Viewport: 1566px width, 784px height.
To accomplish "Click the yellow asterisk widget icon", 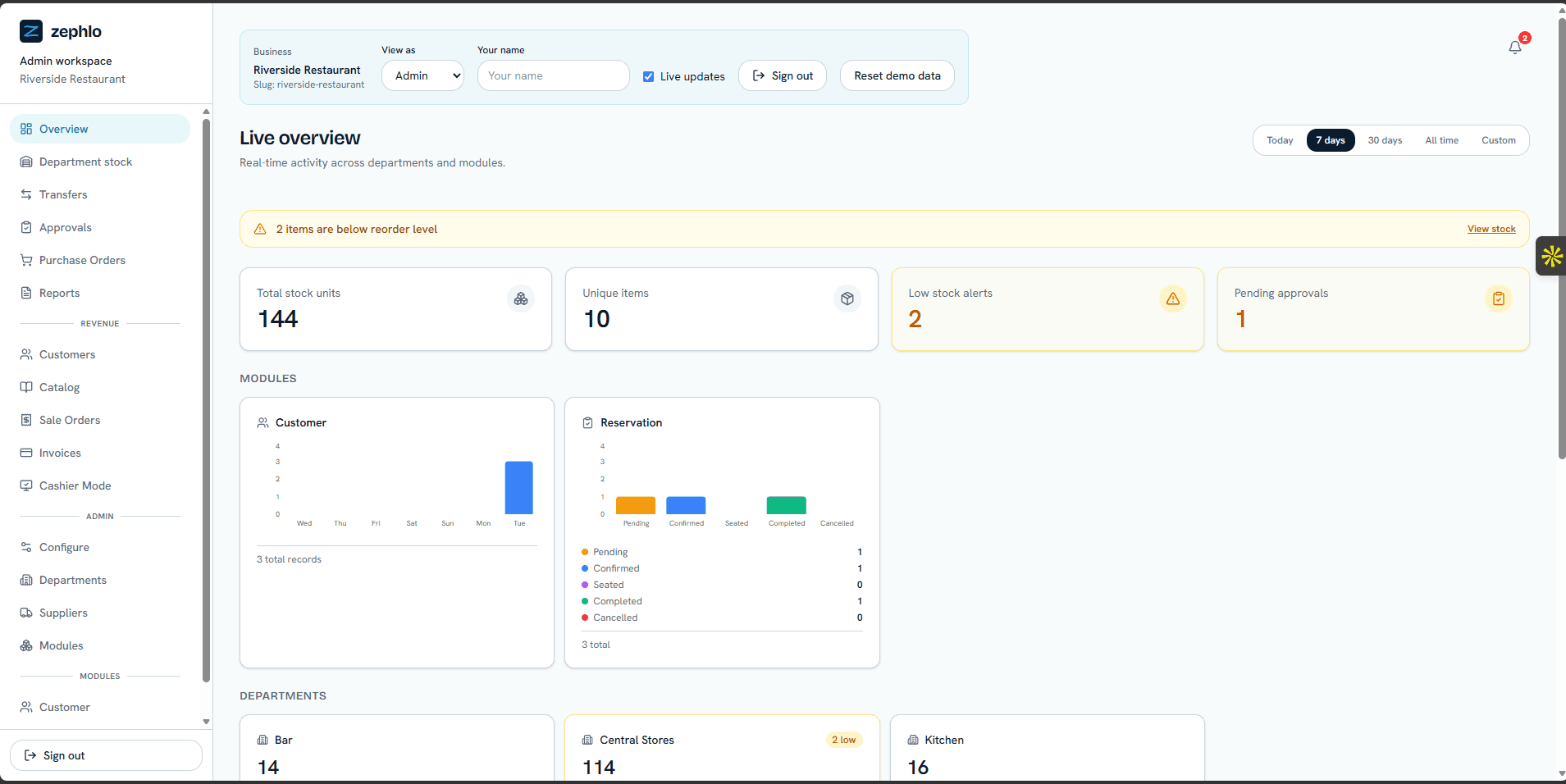I will click(x=1551, y=256).
